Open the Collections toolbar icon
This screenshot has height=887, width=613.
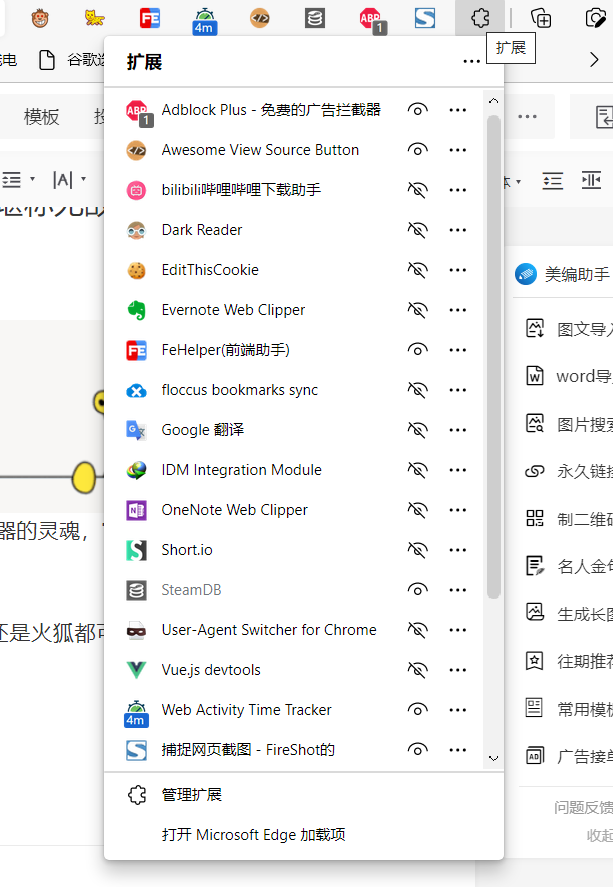point(541,18)
